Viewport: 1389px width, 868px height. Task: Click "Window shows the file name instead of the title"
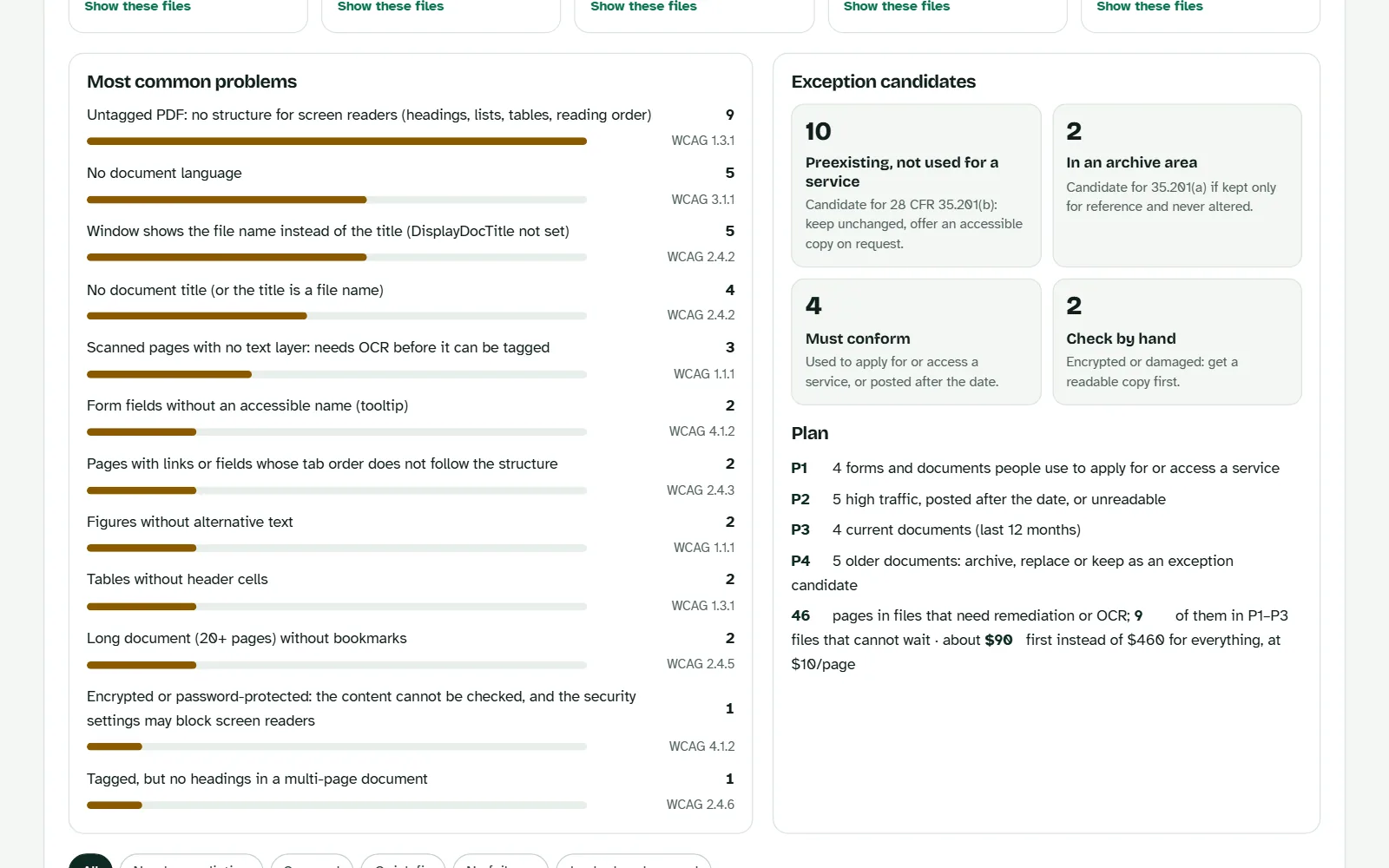tap(328, 231)
